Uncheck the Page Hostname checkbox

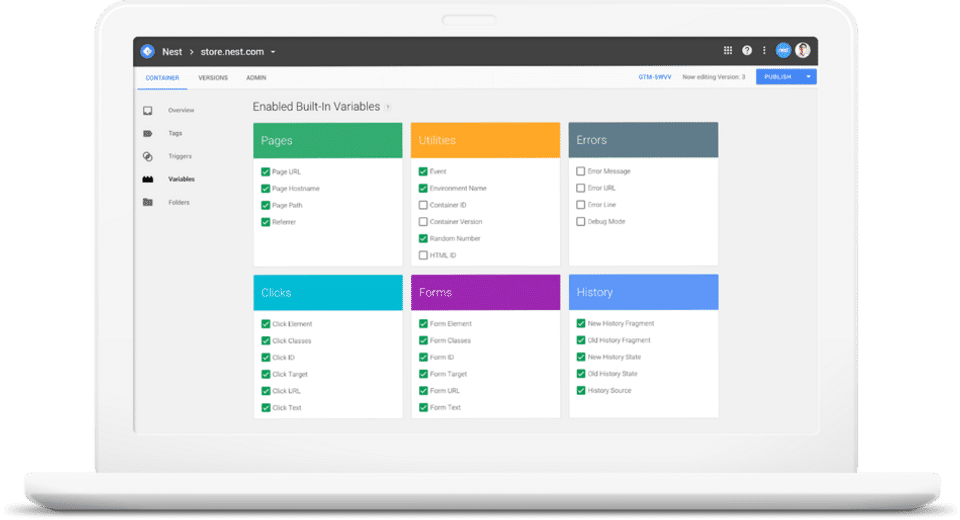pos(266,189)
